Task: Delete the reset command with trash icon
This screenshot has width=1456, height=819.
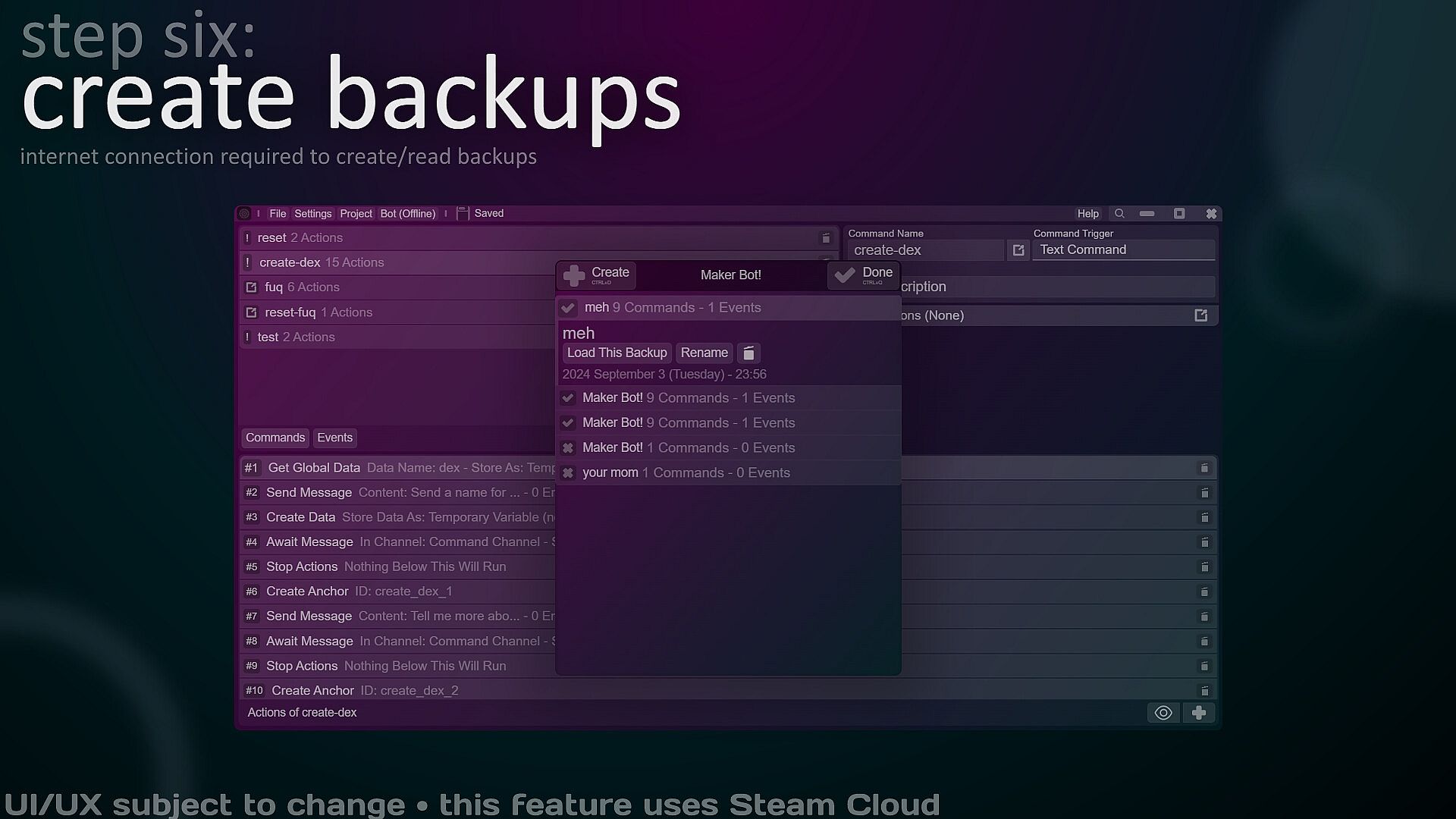Action: click(x=826, y=238)
